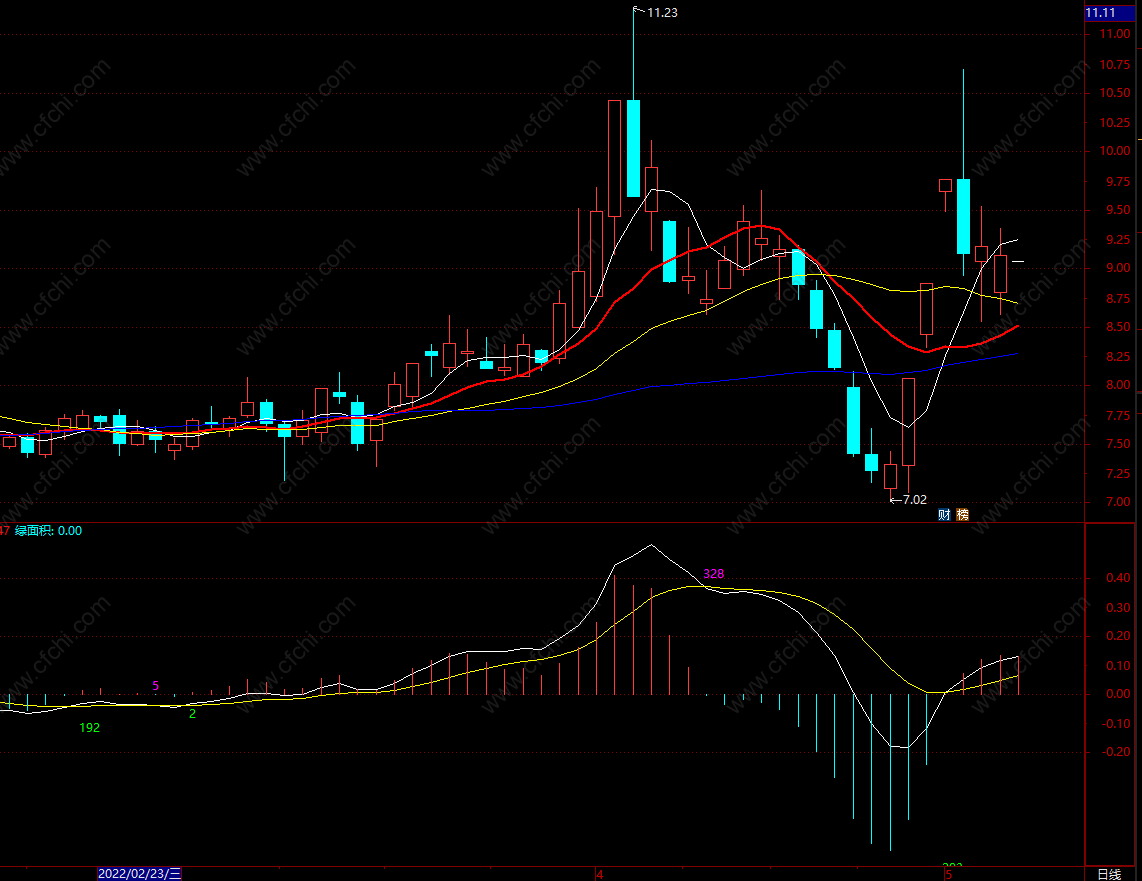Click the 8.00 price axis value
The image size is (1142, 881).
point(1118,385)
